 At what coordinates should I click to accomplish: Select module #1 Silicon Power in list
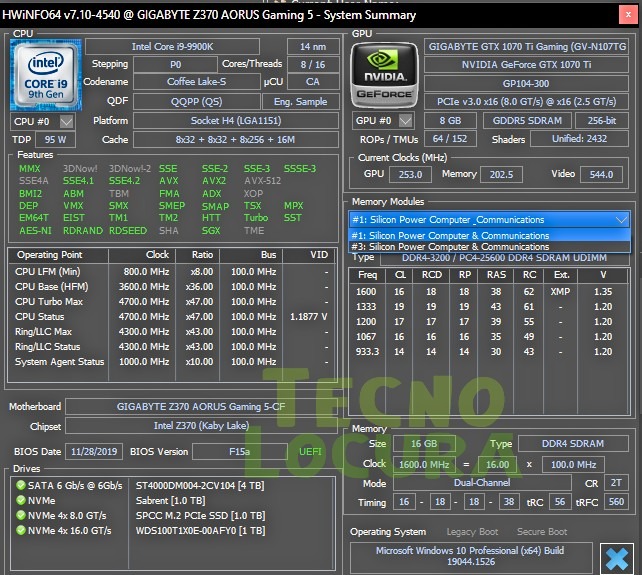489,235
